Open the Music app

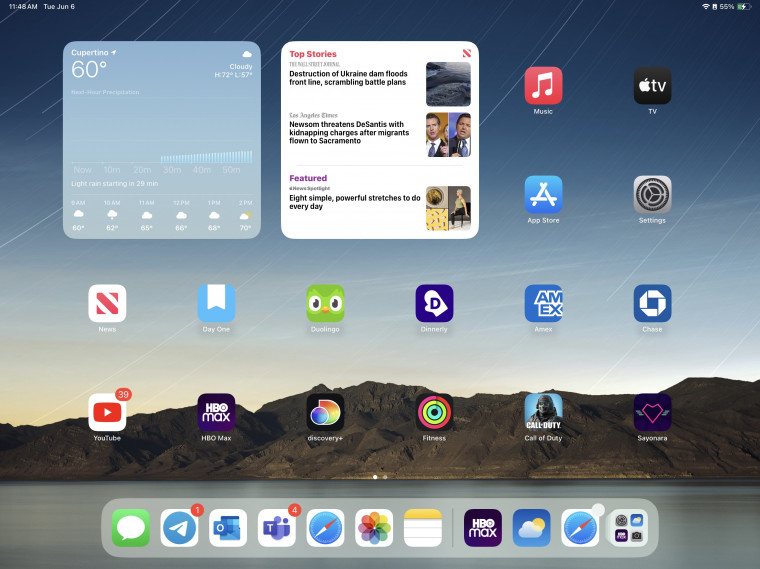543,85
